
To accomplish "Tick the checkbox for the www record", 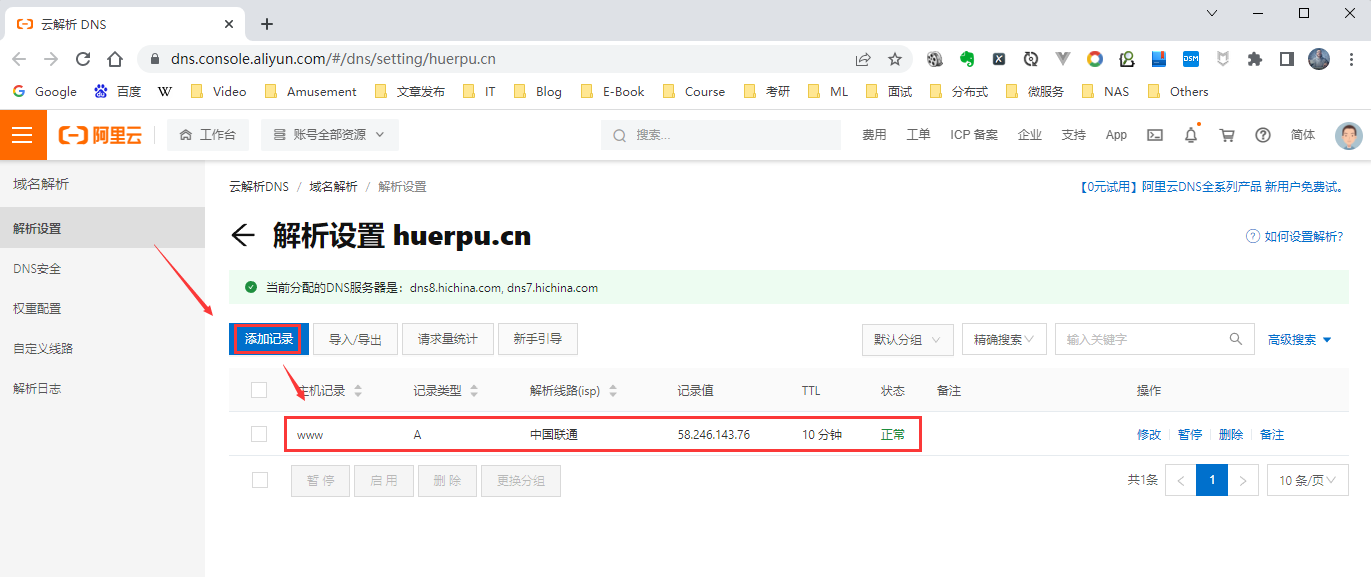I will pyautogui.click(x=259, y=434).
